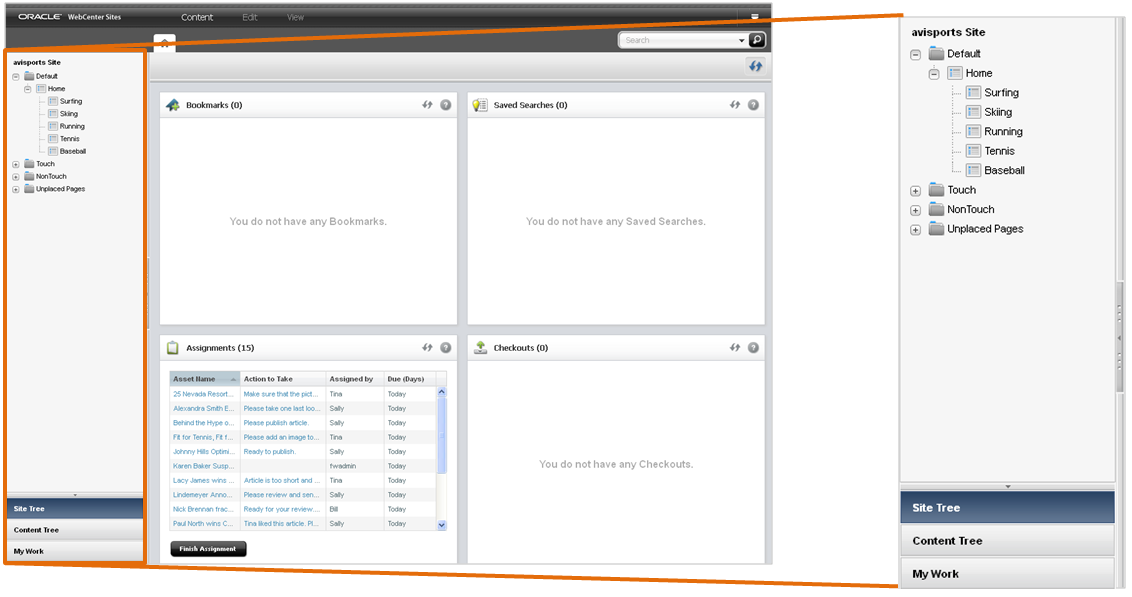The image size is (1132, 597).
Task: Open help for the Assignments widget
Action: [x=446, y=348]
